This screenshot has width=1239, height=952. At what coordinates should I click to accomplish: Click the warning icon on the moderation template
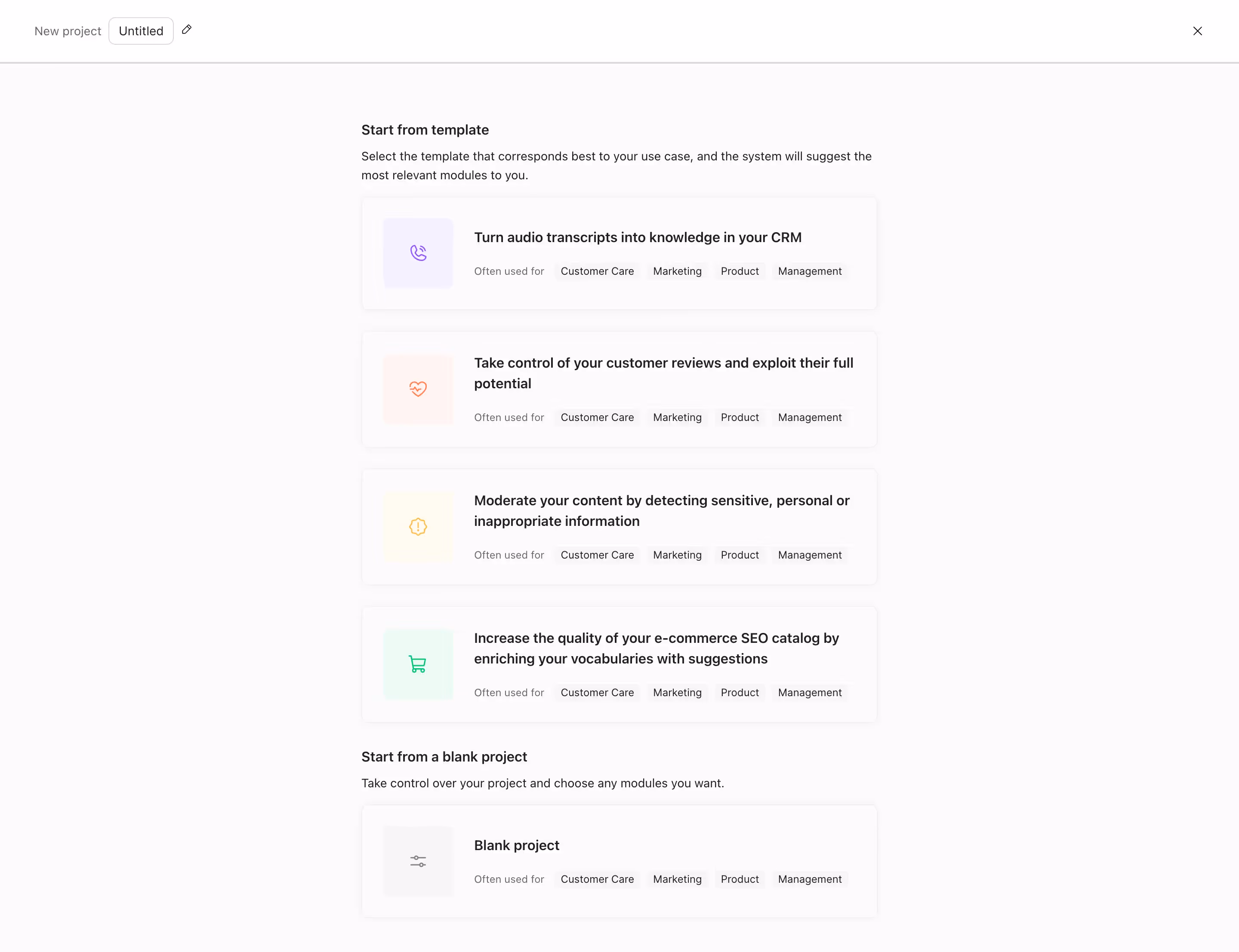pos(417,526)
